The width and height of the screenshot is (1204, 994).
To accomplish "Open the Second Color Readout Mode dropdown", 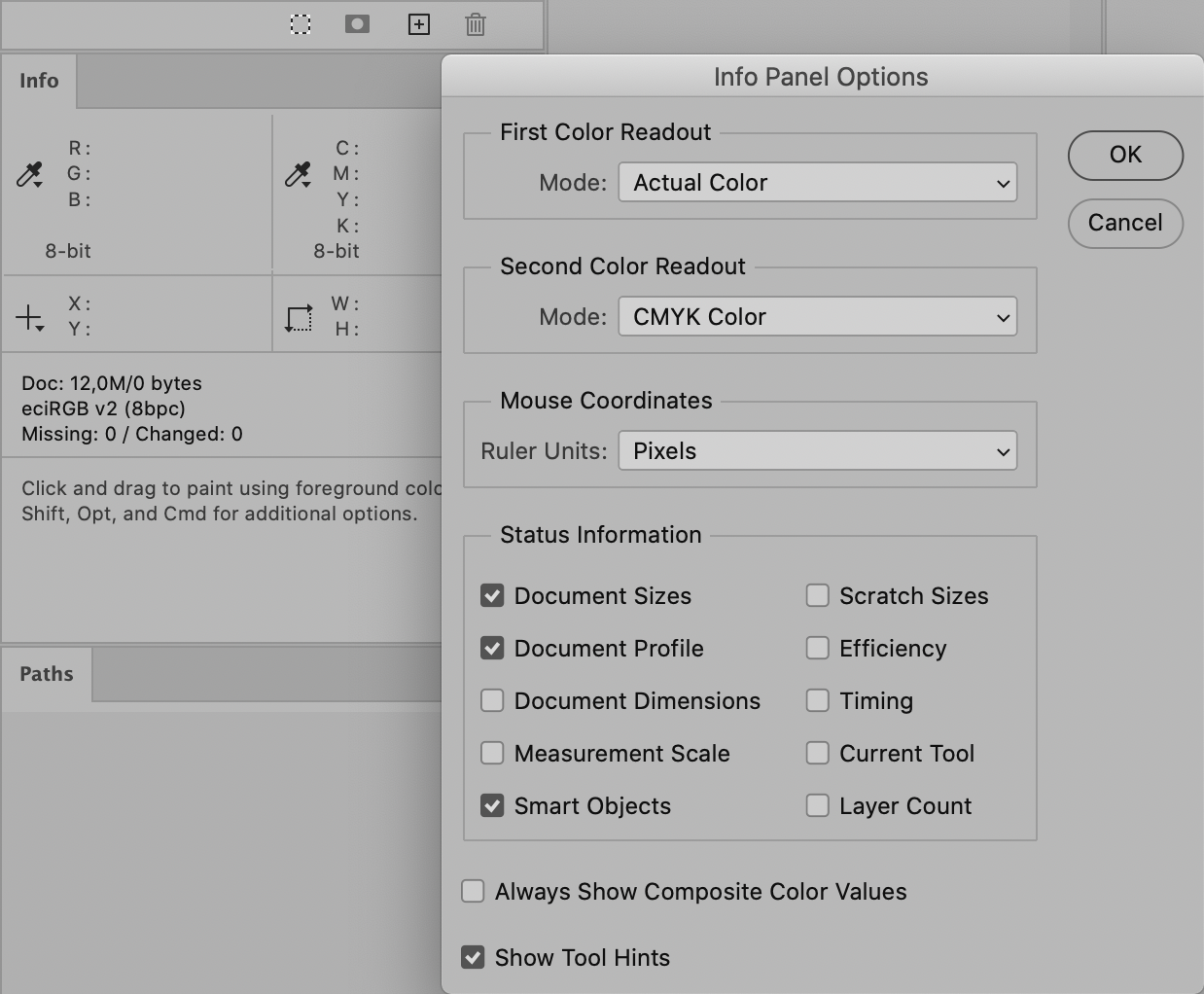I will pos(817,316).
